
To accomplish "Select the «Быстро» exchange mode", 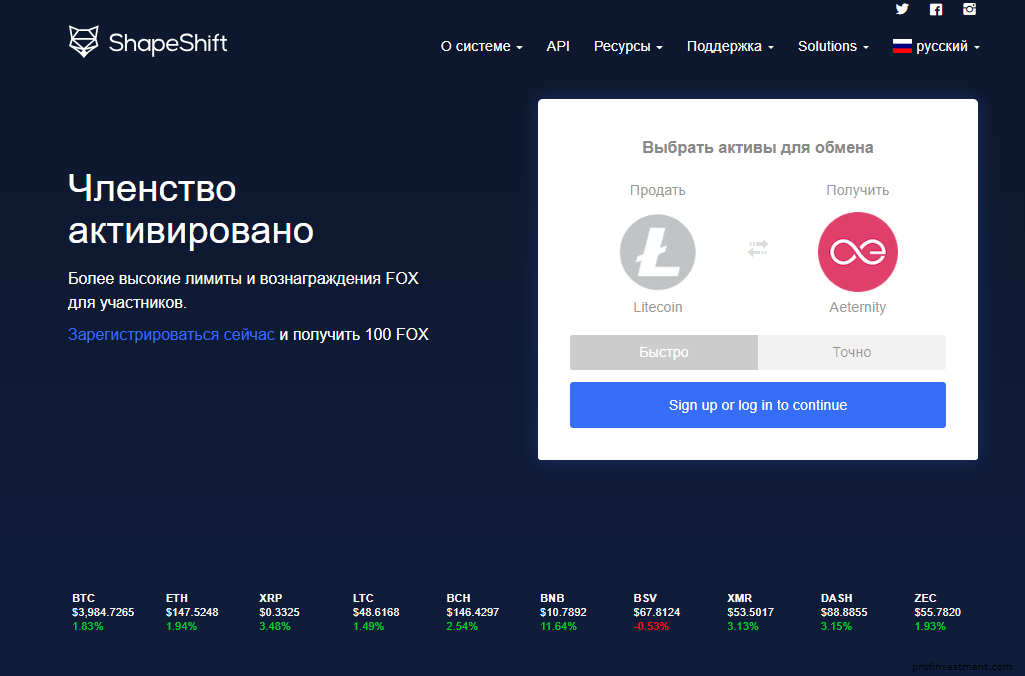I will tap(664, 352).
